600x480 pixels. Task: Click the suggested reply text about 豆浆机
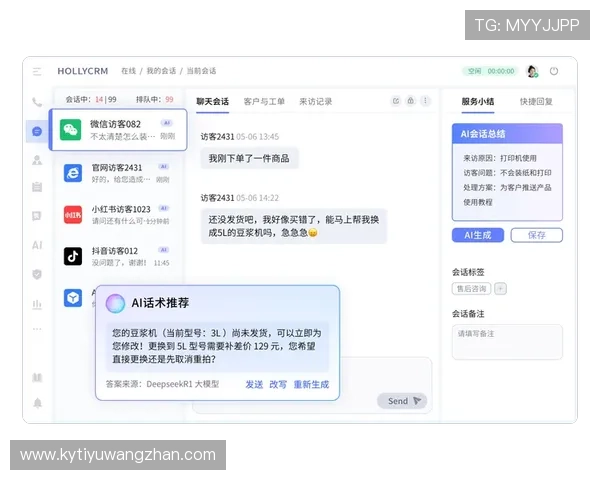click(x=217, y=346)
